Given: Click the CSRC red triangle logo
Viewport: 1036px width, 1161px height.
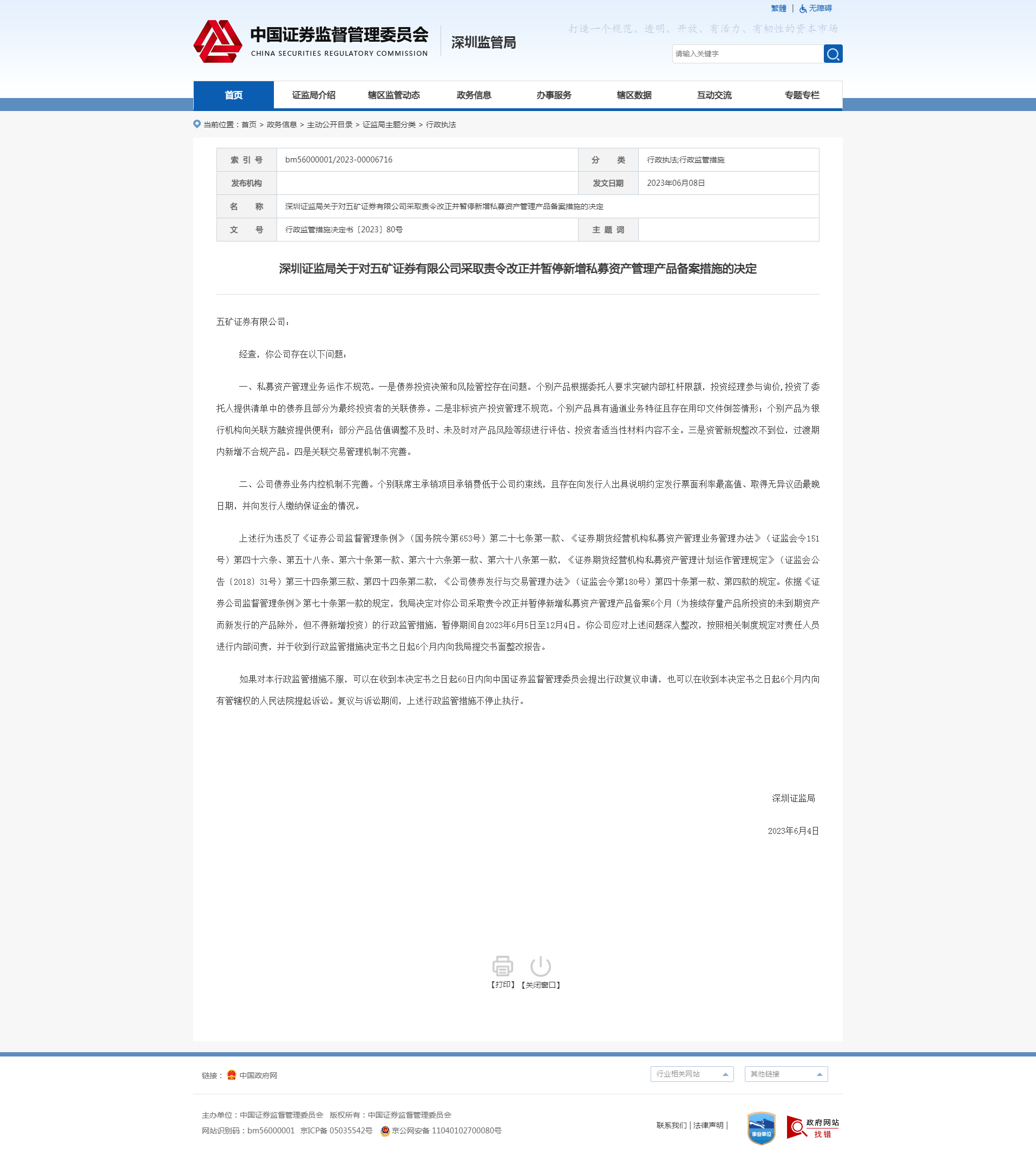Looking at the screenshot, I should [x=218, y=42].
